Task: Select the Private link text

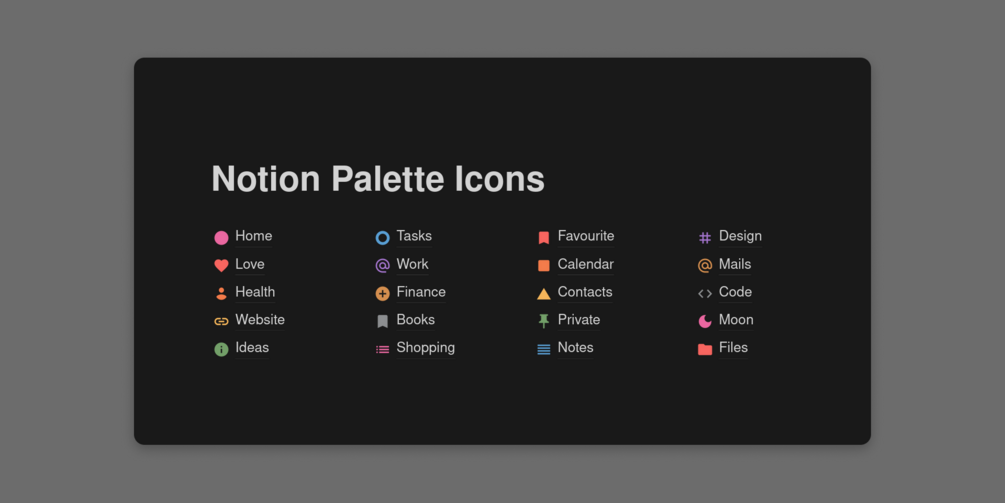Action: [579, 319]
